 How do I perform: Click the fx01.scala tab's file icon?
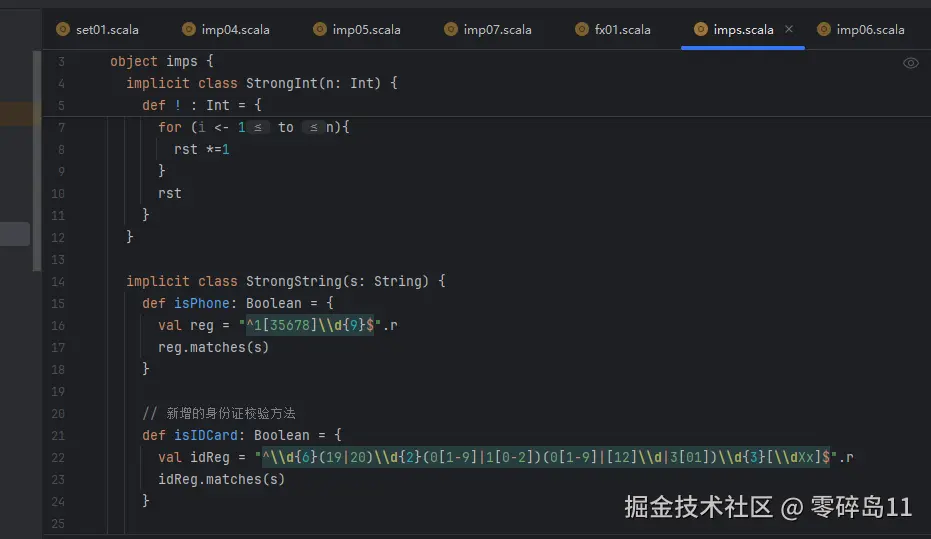582,30
